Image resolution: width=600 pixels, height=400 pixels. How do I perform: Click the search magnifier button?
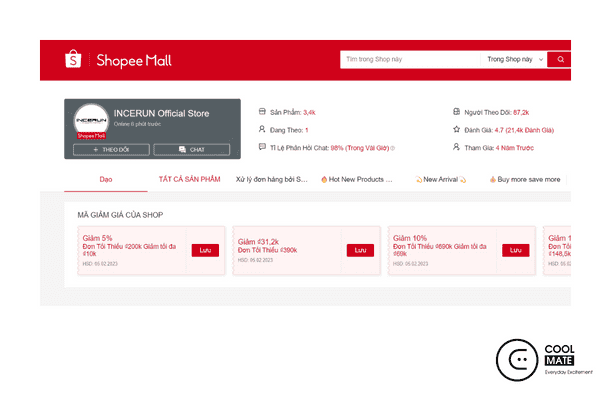coord(561,60)
